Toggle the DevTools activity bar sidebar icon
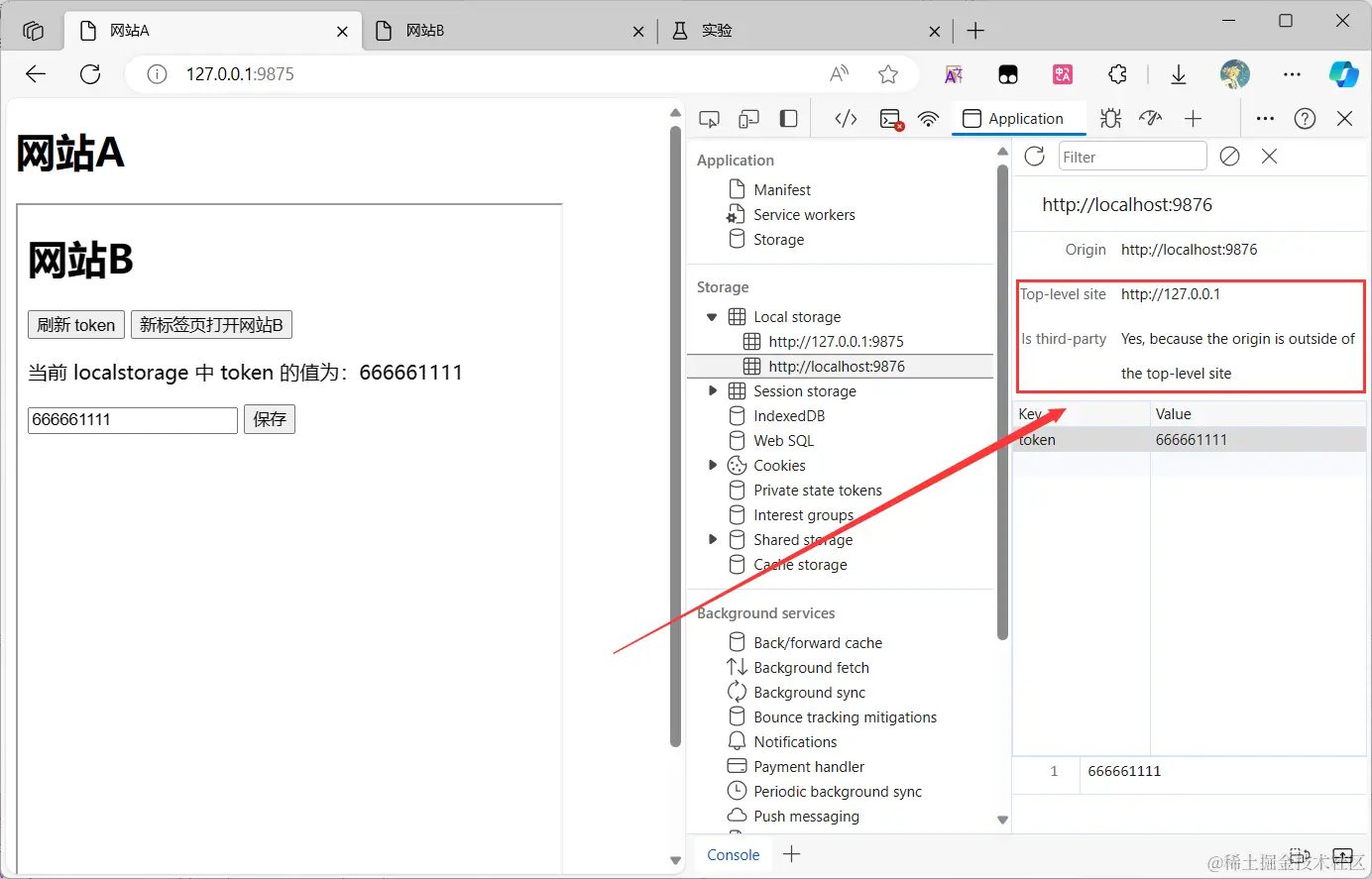 point(788,119)
